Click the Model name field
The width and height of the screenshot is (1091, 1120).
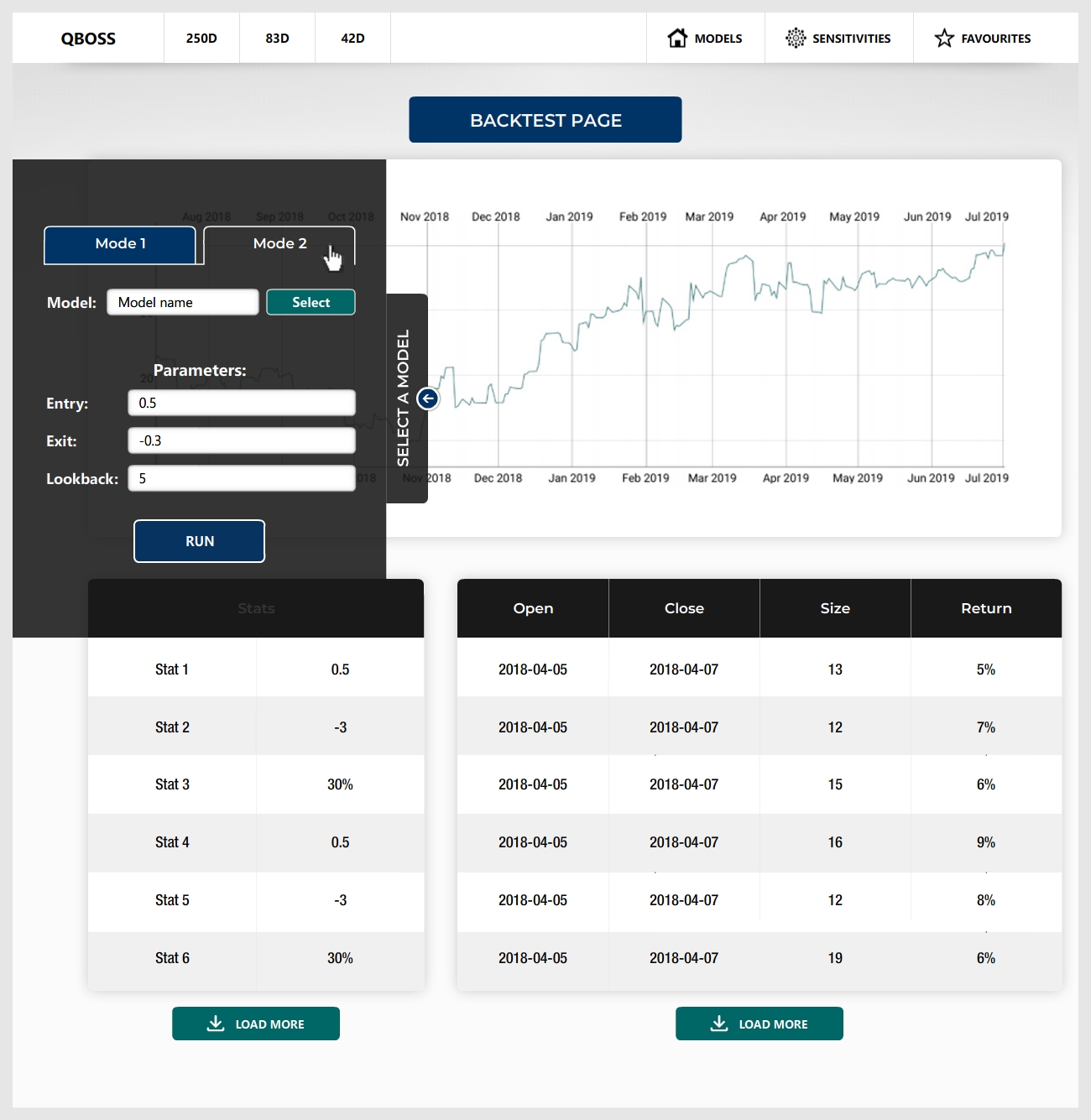(183, 302)
